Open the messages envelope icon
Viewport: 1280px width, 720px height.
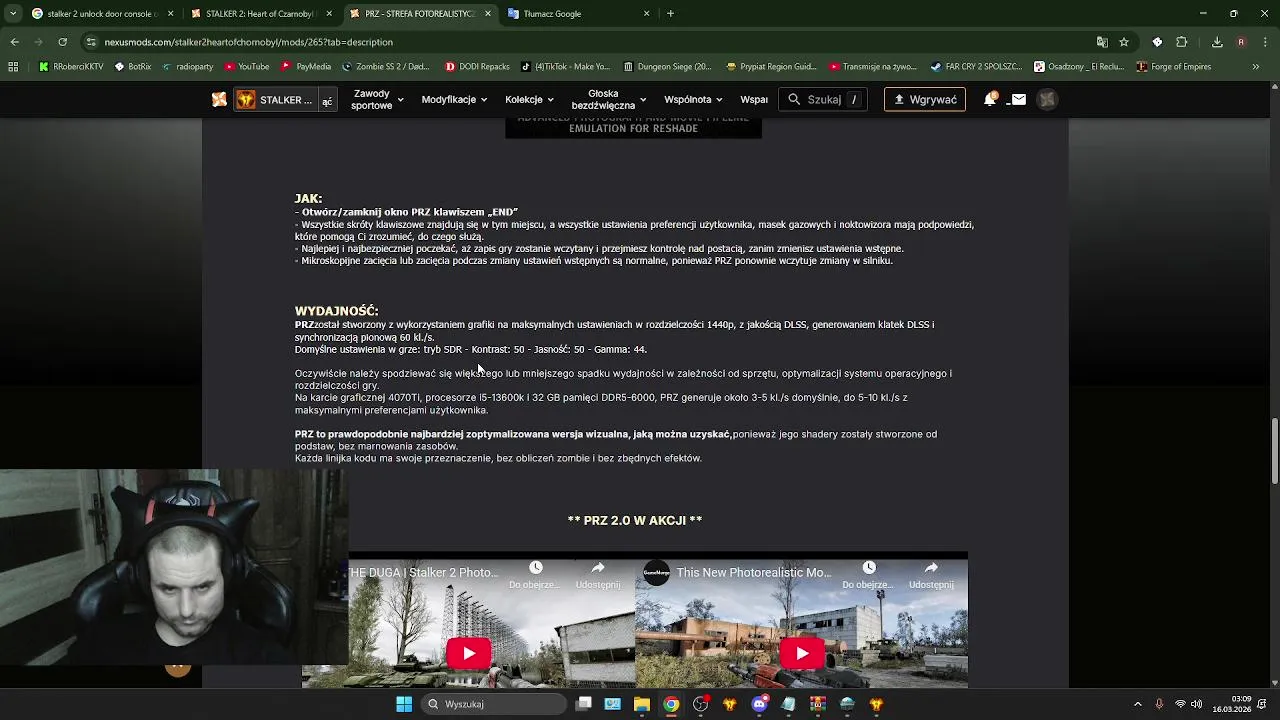pos(1018,99)
